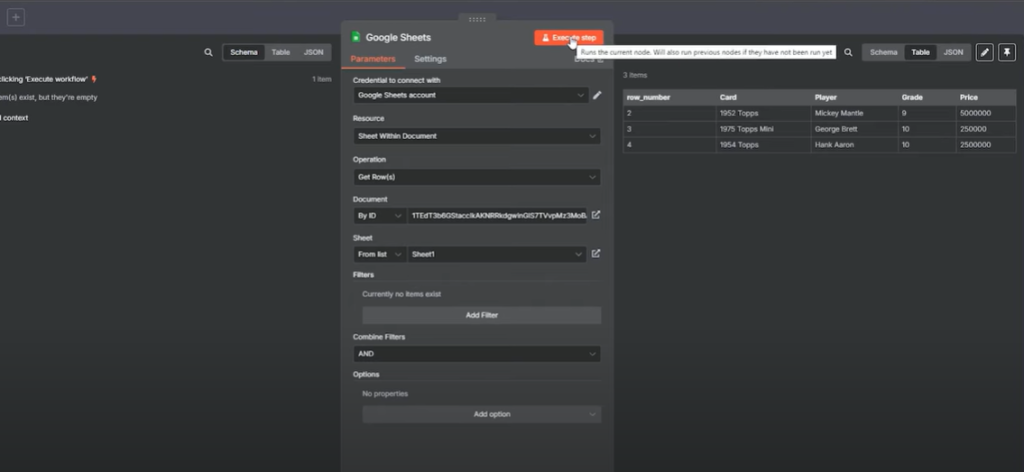Open the Sheet1 selection dropdown

coord(497,255)
